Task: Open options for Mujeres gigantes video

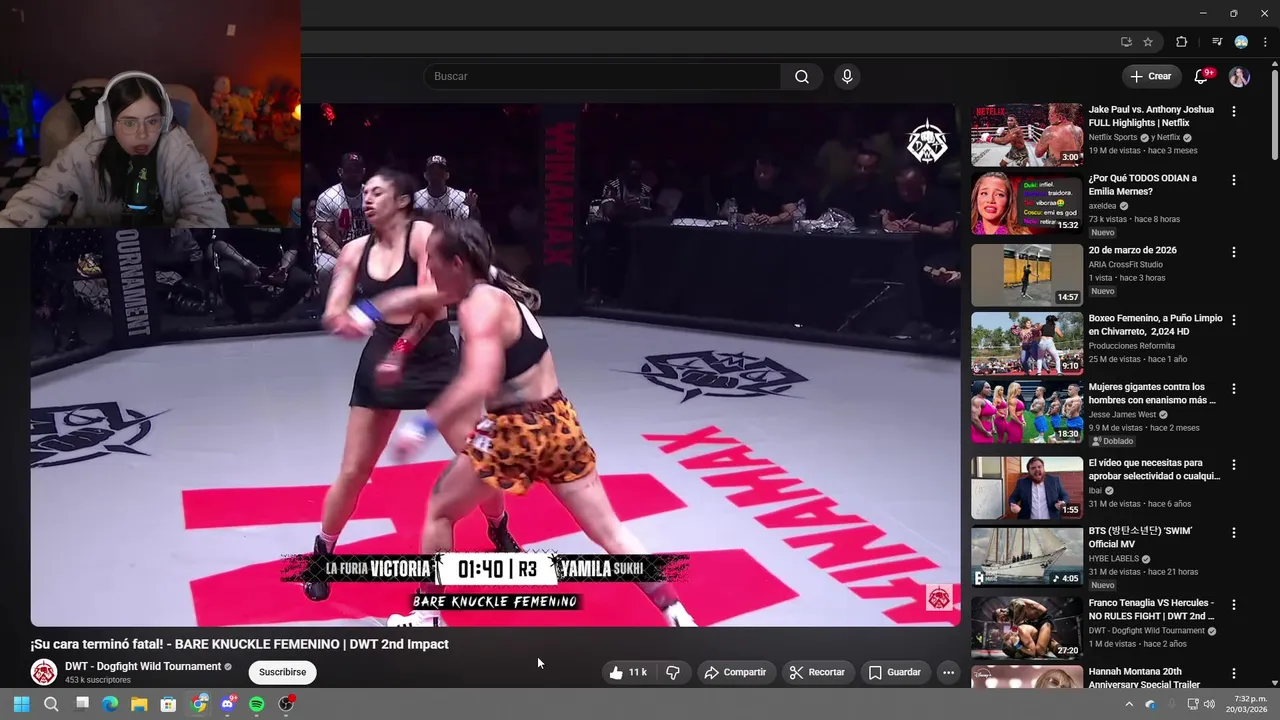Action: 1233,388
